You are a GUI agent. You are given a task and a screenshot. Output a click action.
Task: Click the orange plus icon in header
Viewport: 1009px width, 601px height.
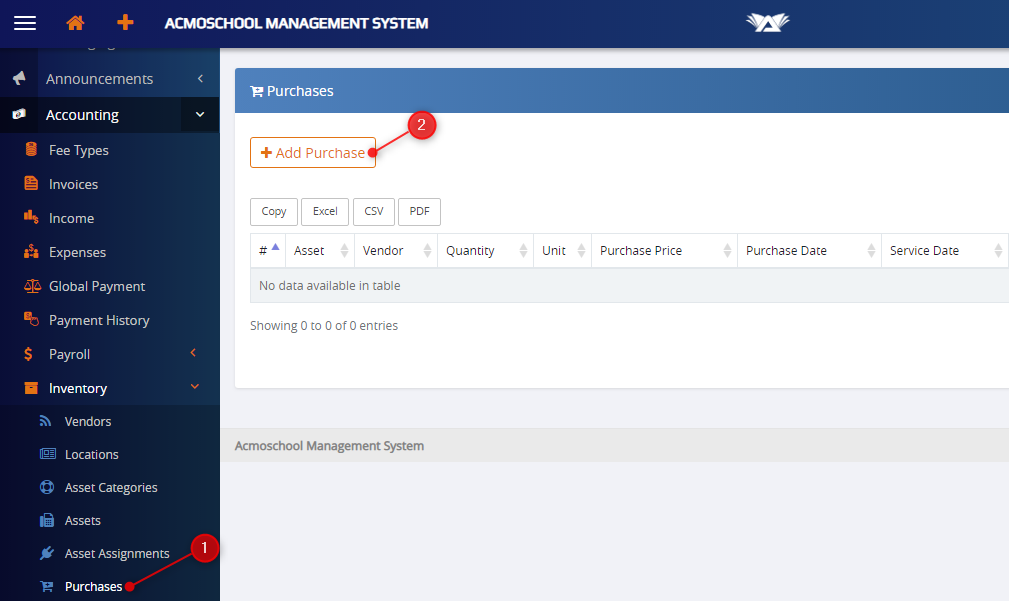click(125, 23)
